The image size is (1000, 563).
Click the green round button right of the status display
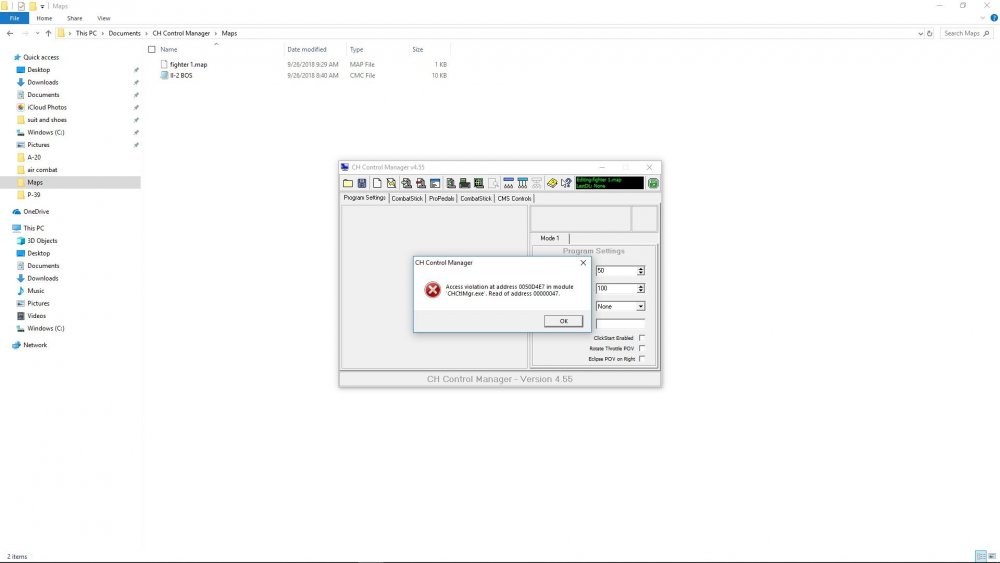click(653, 183)
